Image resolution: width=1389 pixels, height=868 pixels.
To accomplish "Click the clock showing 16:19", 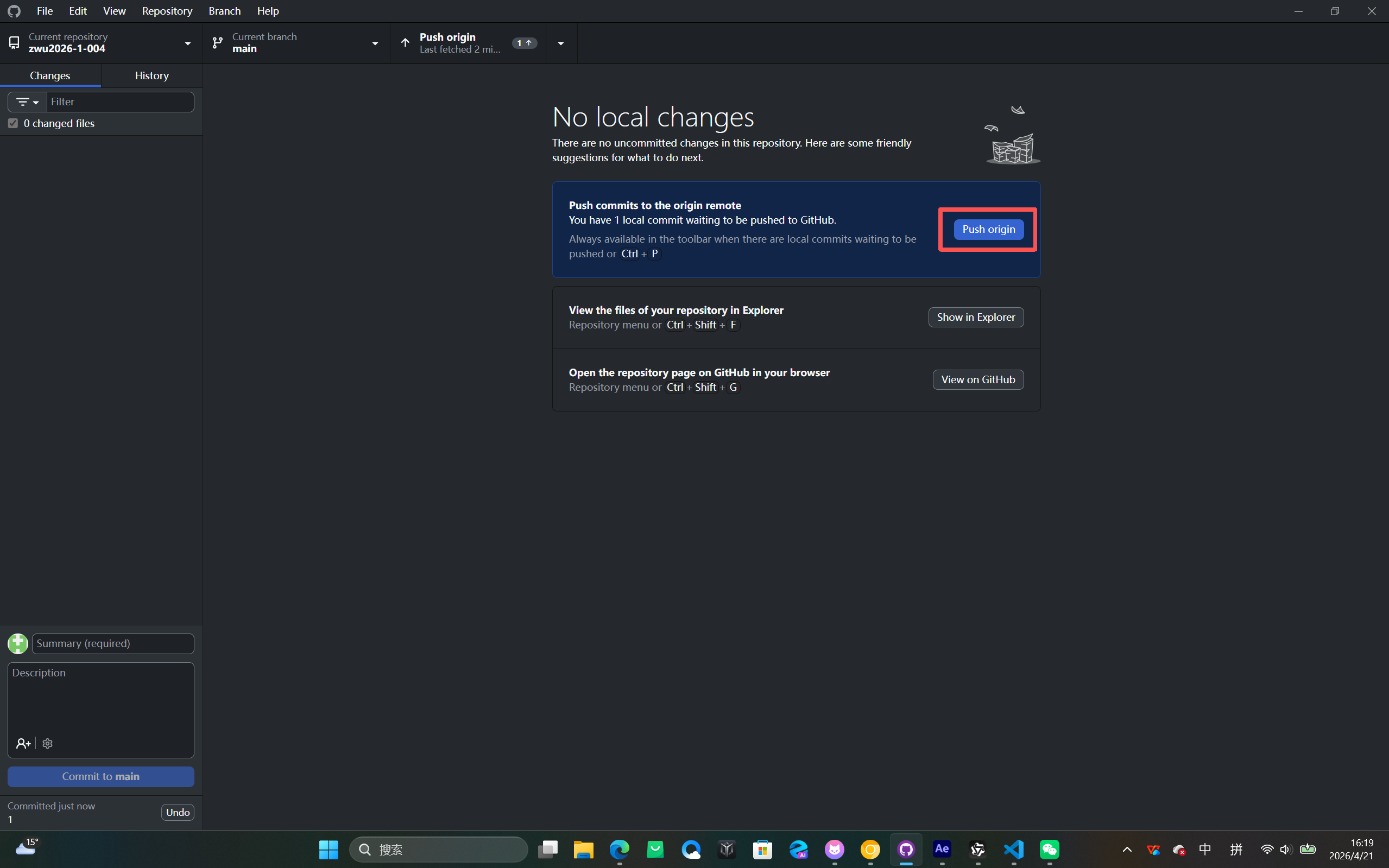I will 1361,842.
